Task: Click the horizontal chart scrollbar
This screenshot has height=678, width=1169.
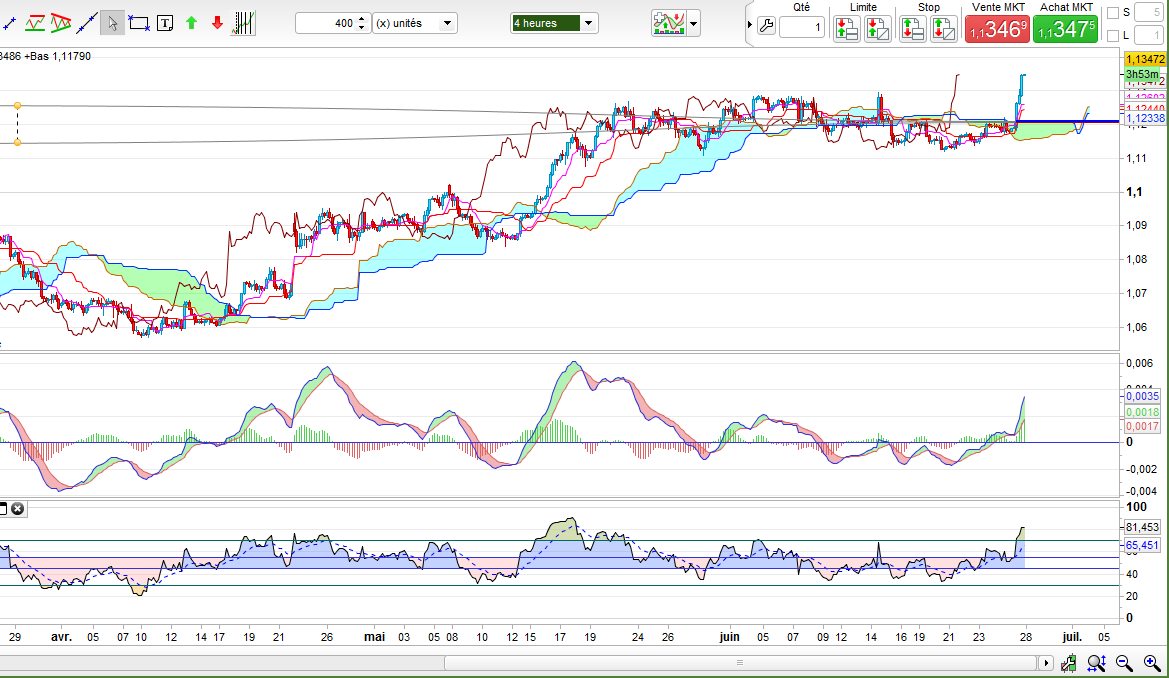Action: (740, 663)
